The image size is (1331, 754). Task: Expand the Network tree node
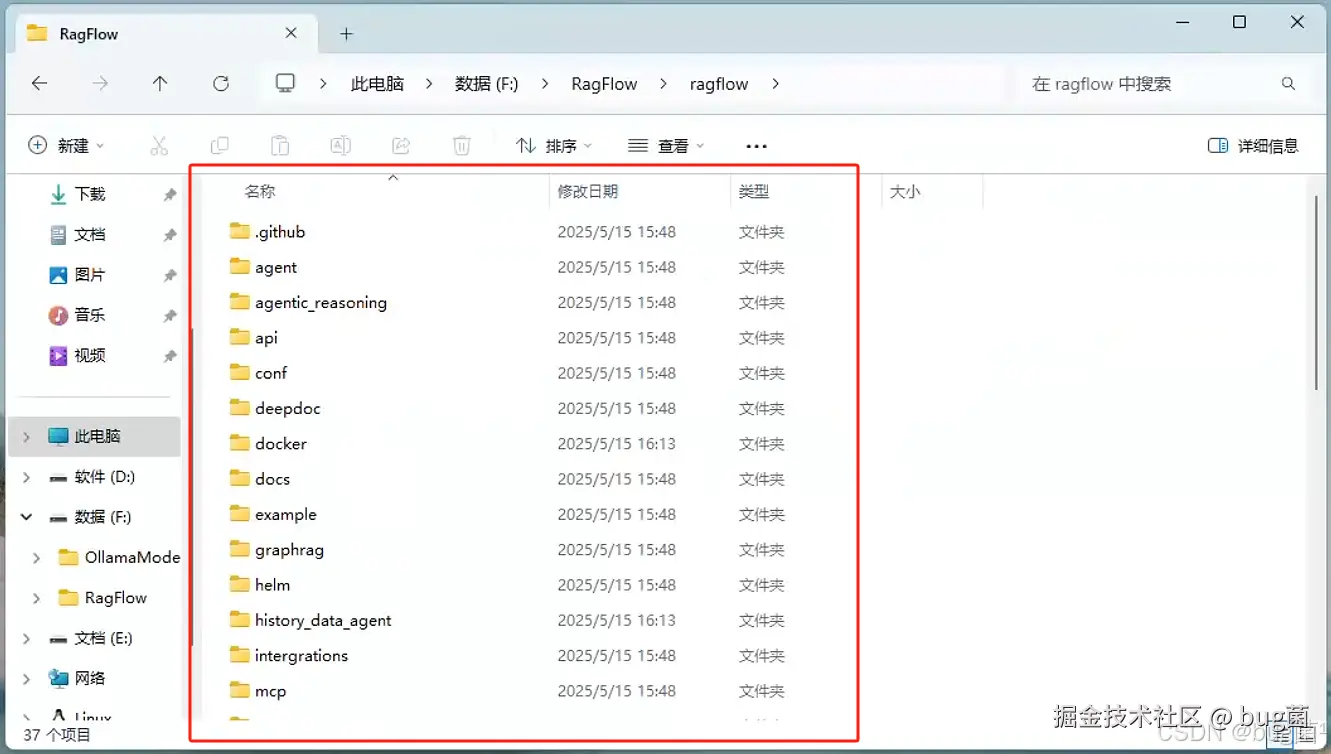[x=27, y=679]
